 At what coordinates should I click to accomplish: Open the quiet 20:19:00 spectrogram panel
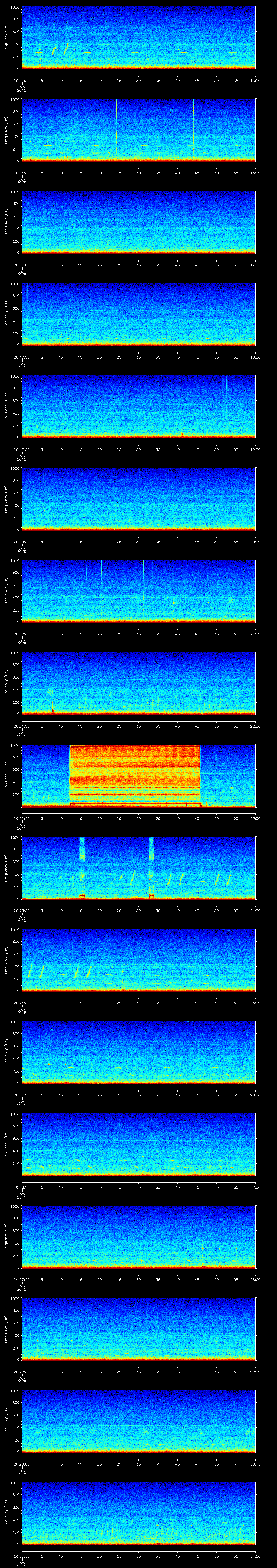(x=138, y=499)
